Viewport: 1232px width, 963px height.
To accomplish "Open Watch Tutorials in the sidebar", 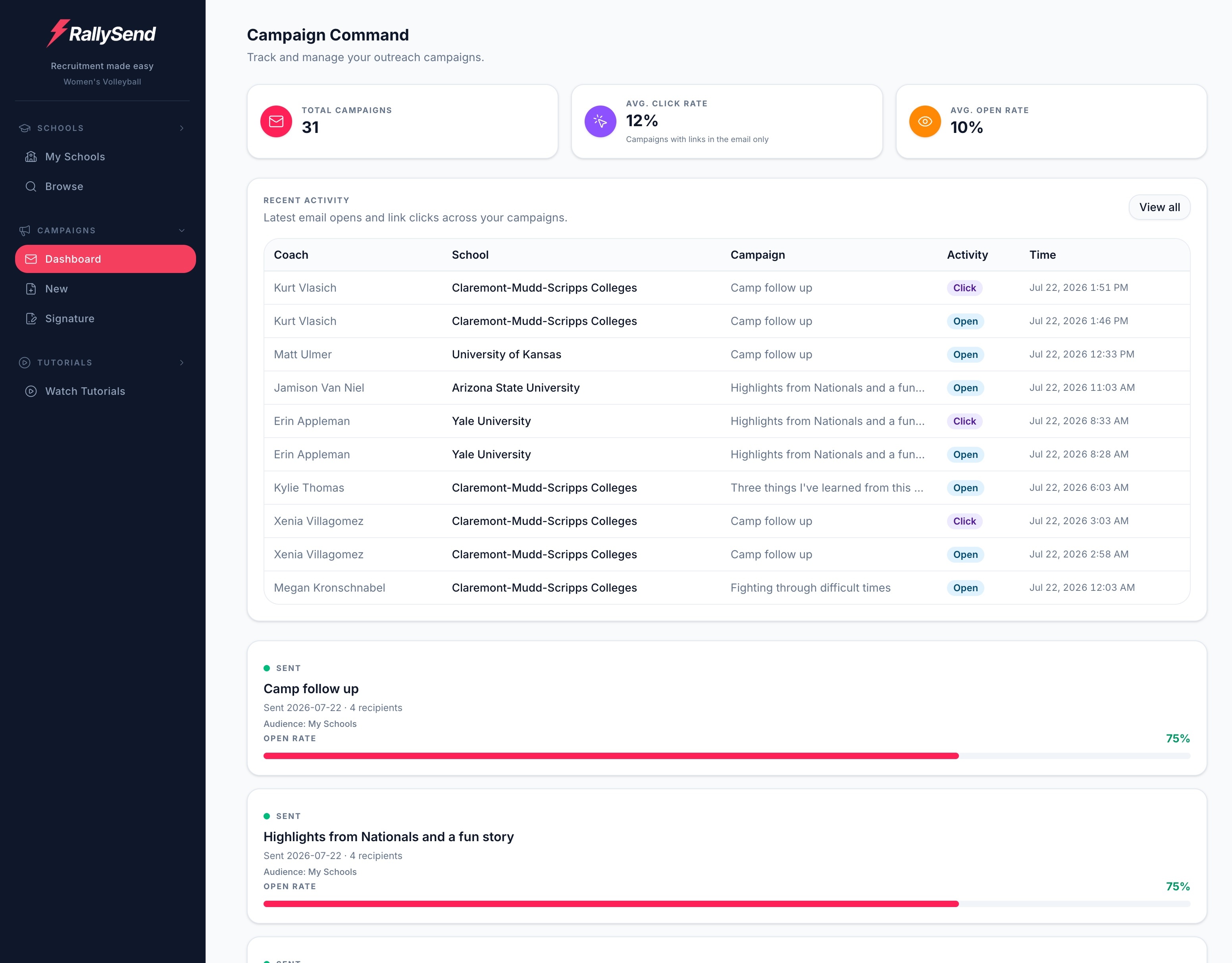I will [x=106, y=391].
